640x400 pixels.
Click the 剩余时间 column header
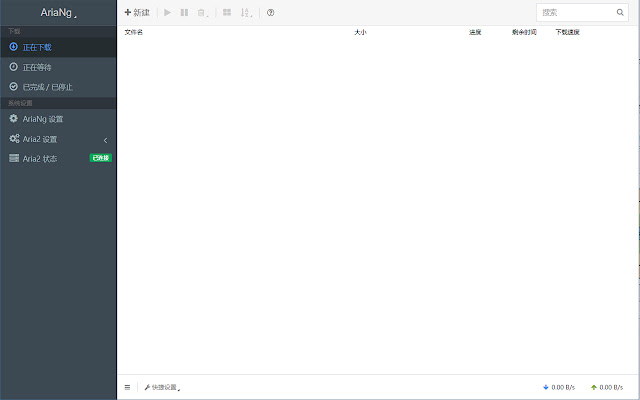(524, 32)
